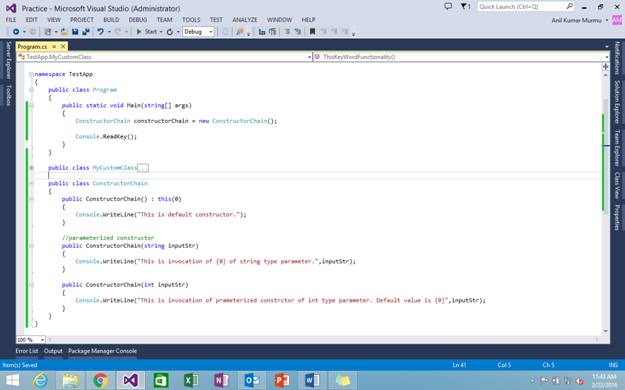The height and width of the screenshot is (390, 625).
Task: Open the FILE menu
Action: coord(11,20)
